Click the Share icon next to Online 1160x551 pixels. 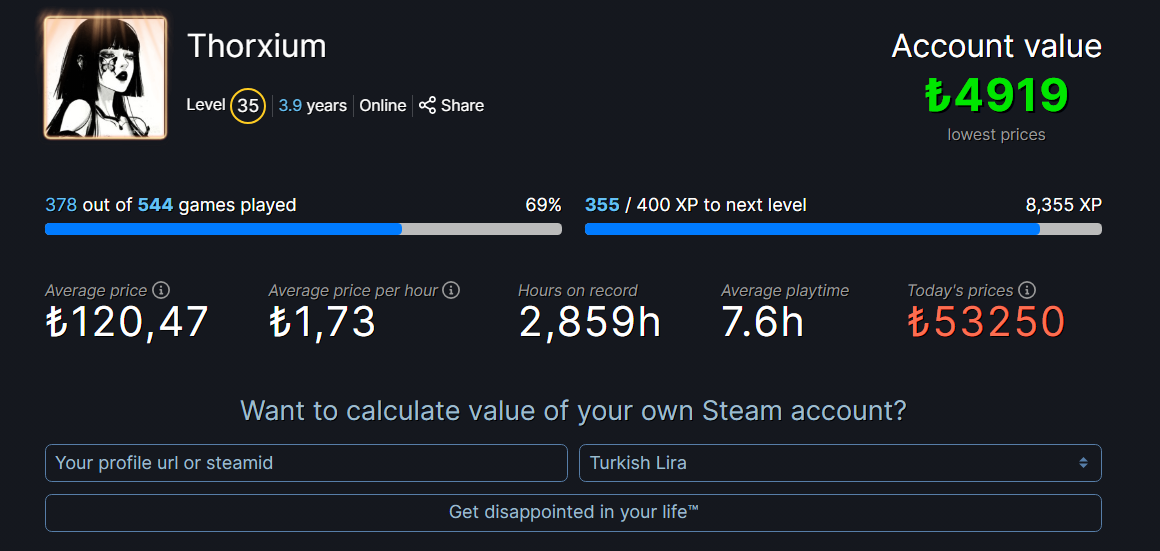click(427, 105)
